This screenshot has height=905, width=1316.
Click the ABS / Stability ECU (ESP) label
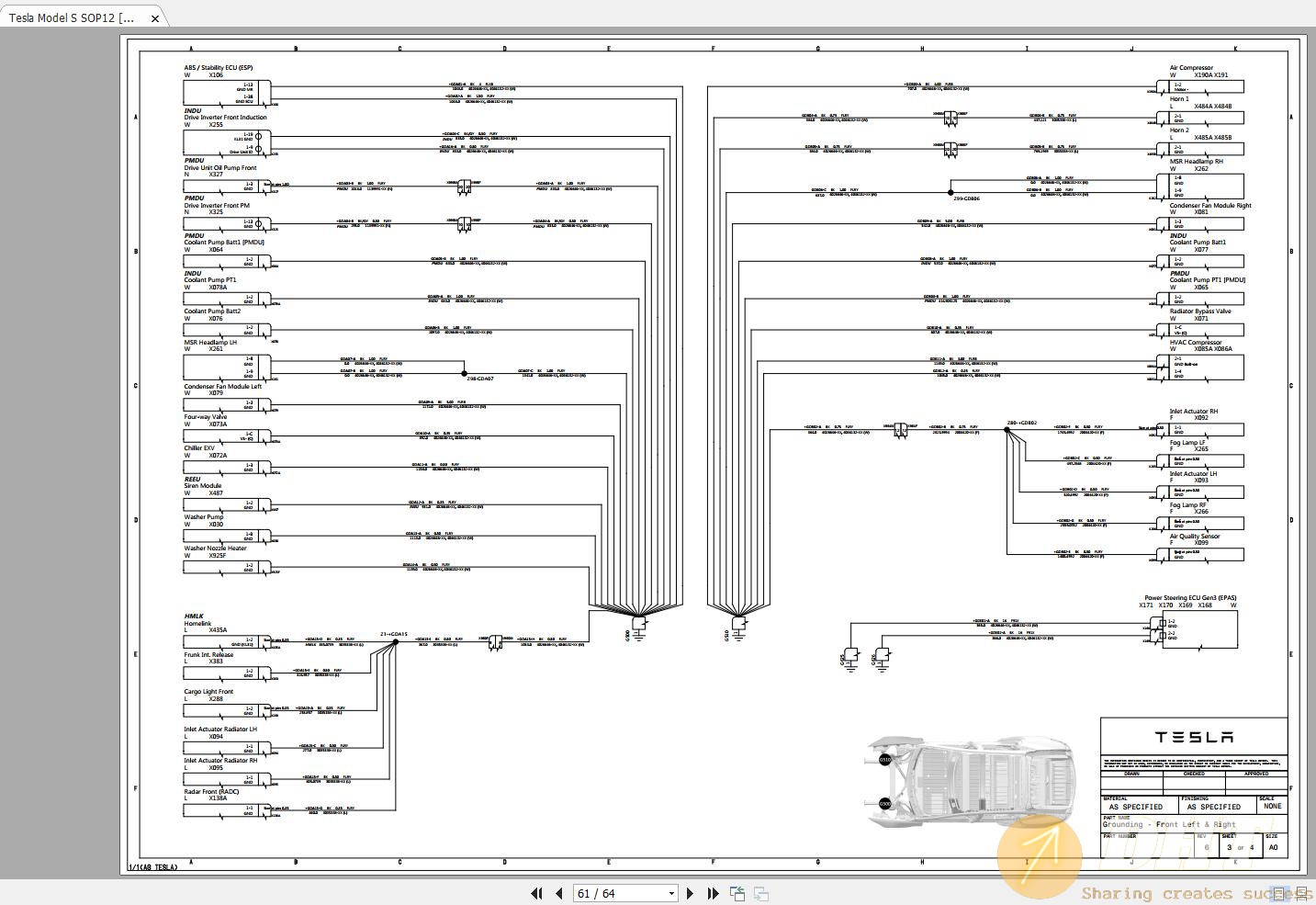(x=218, y=68)
